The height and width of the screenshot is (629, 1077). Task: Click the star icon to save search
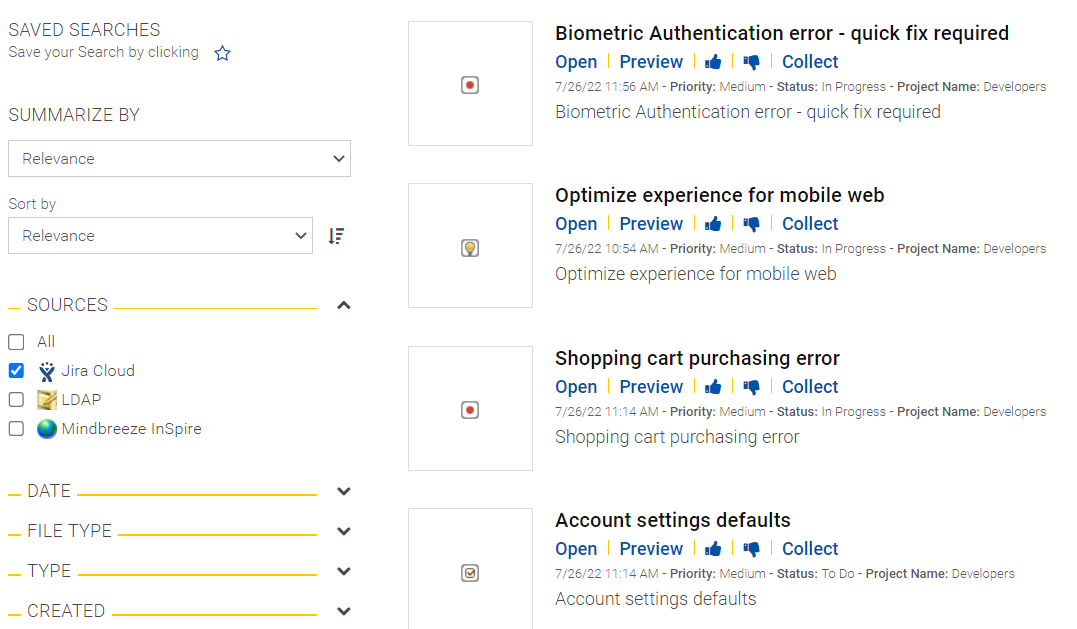coord(223,53)
